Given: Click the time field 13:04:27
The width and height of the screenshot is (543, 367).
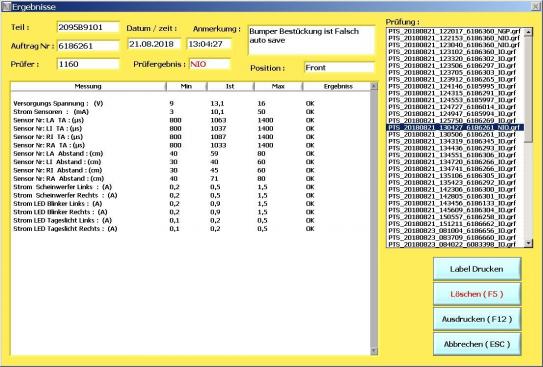Looking at the screenshot, I should click(x=209, y=44).
